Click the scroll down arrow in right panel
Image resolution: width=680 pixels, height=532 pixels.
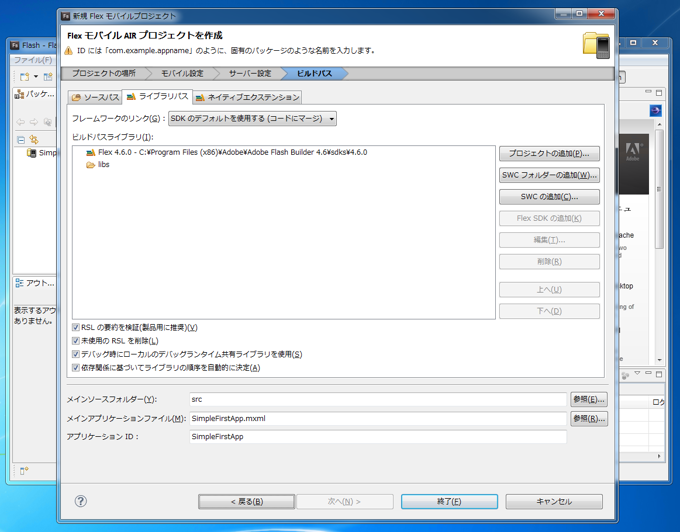(x=659, y=359)
